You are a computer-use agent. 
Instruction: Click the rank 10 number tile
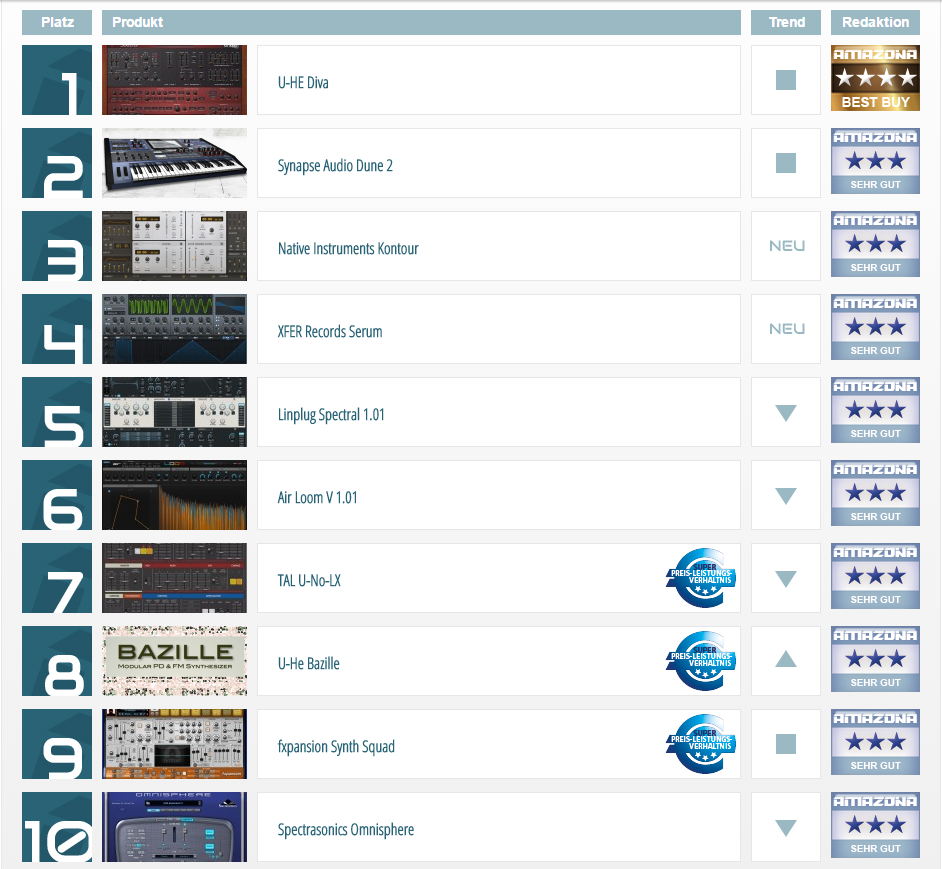(x=57, y=826)
